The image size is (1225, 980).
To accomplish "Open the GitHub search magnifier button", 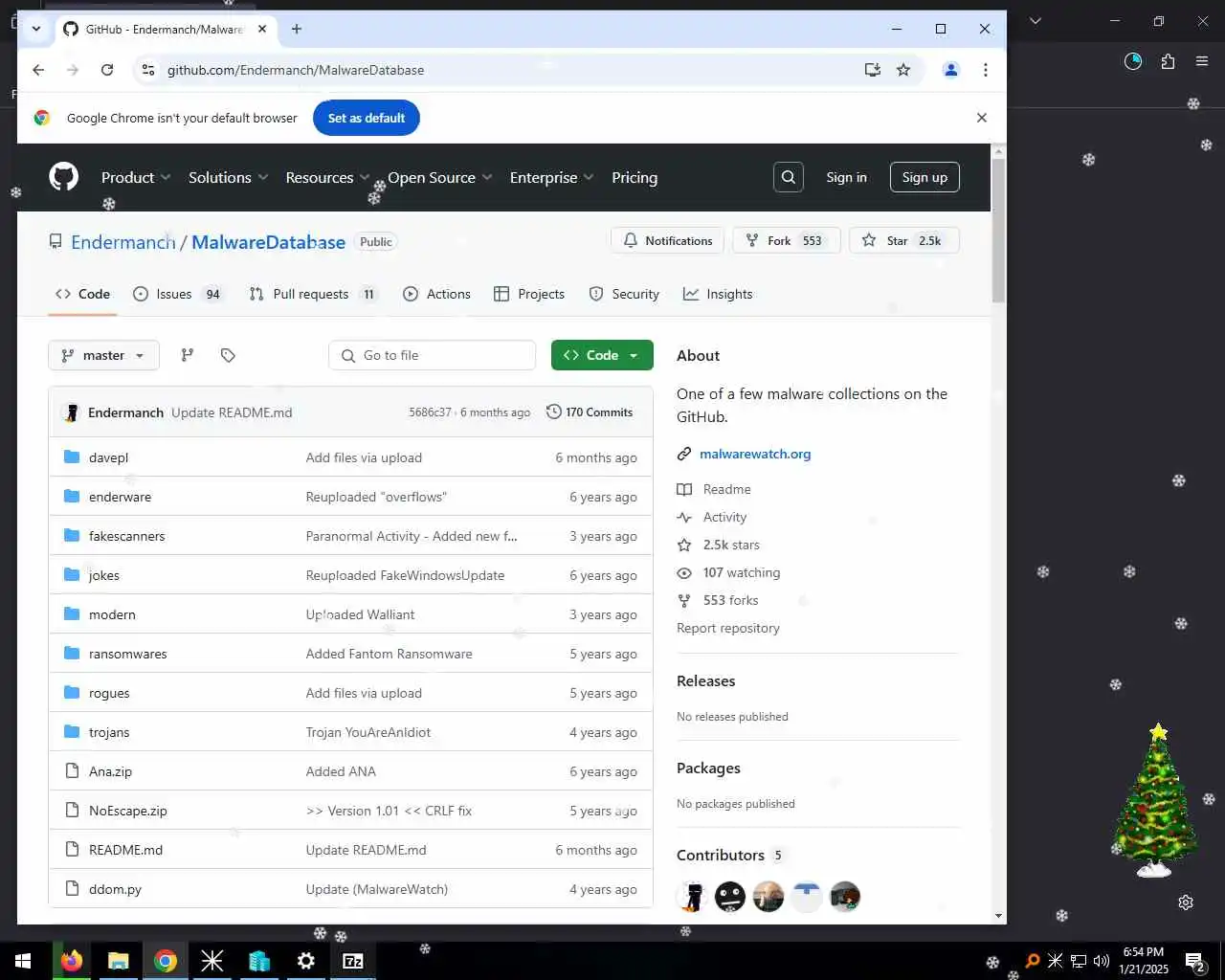I will coord(788,177).
